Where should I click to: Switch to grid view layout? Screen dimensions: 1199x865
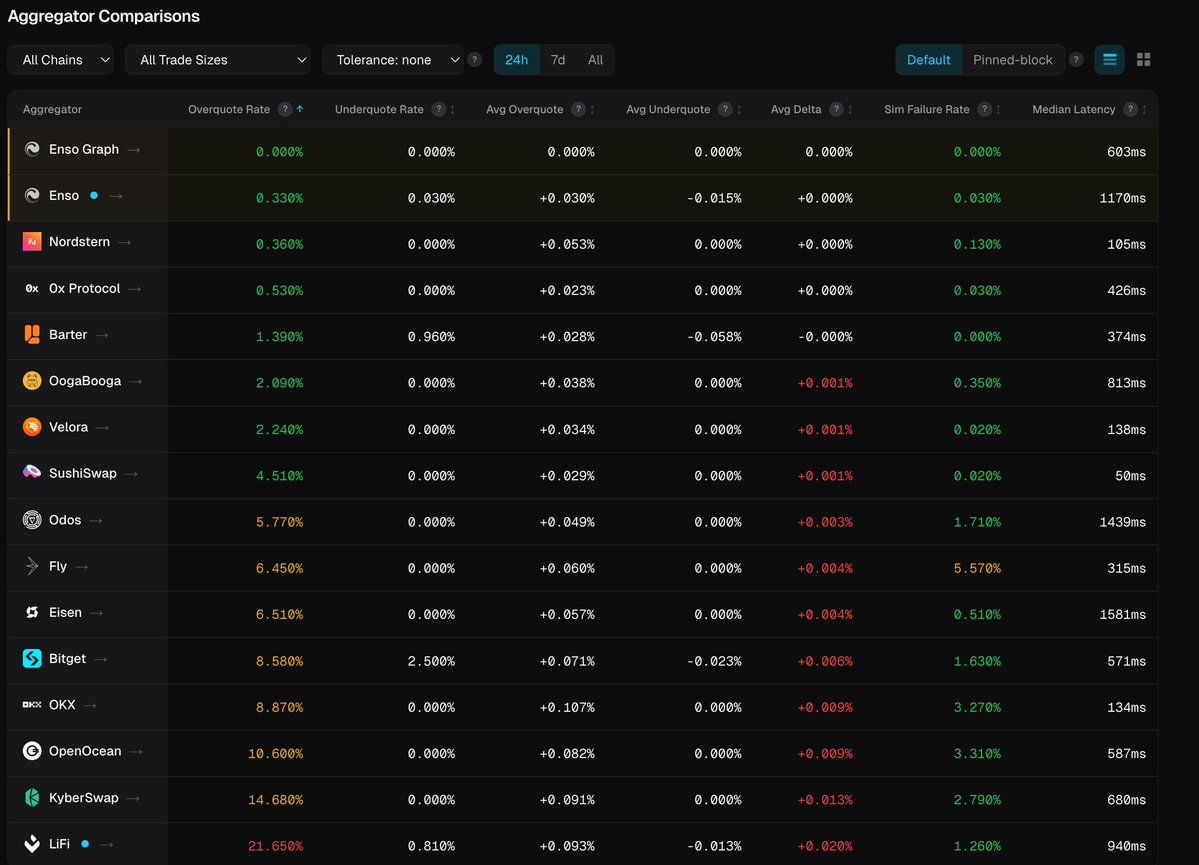pos(1143,60)
